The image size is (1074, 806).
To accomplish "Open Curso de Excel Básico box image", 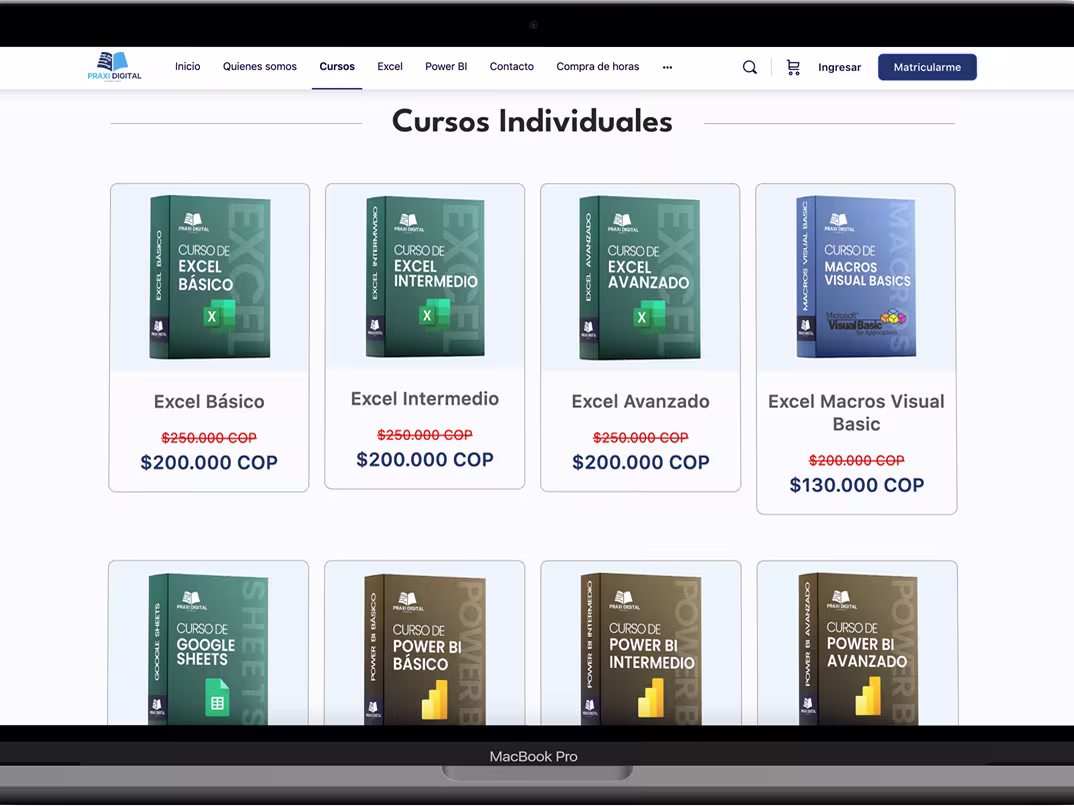I will [210, 277].
